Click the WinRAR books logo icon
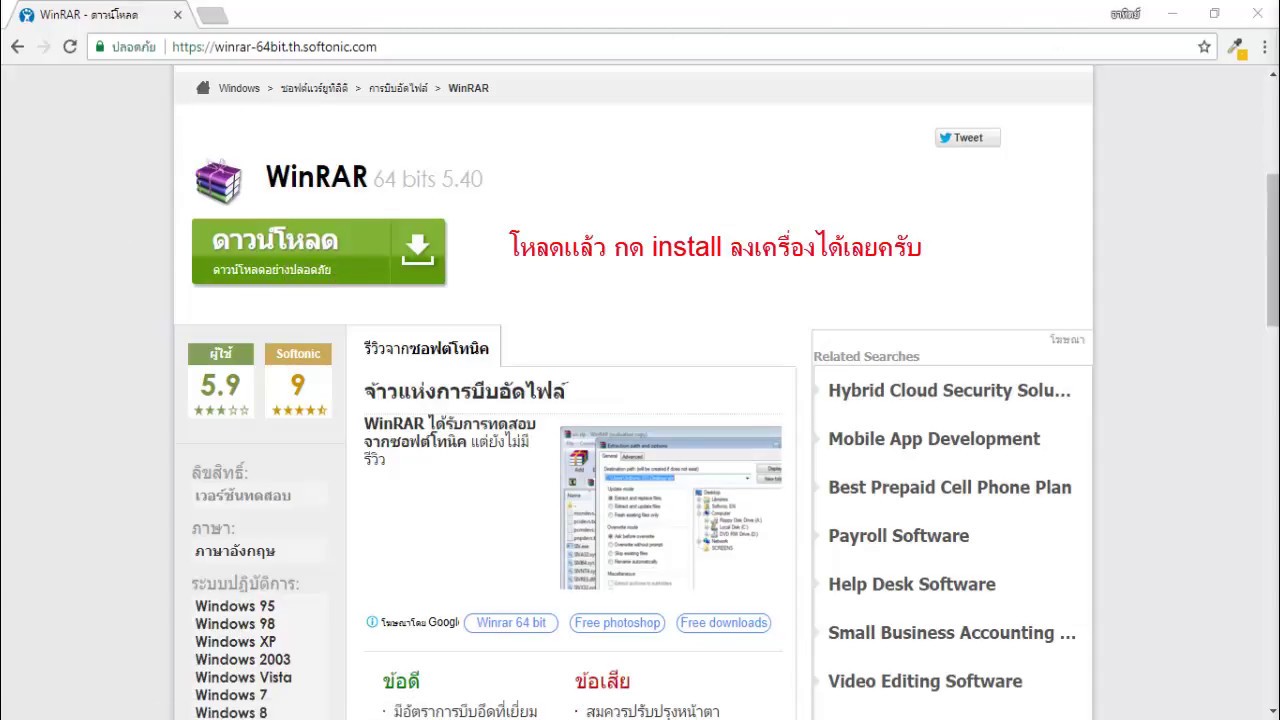The width and height of the screenshot is (1280, 720). pyautogui.click(x=218, y=180)
